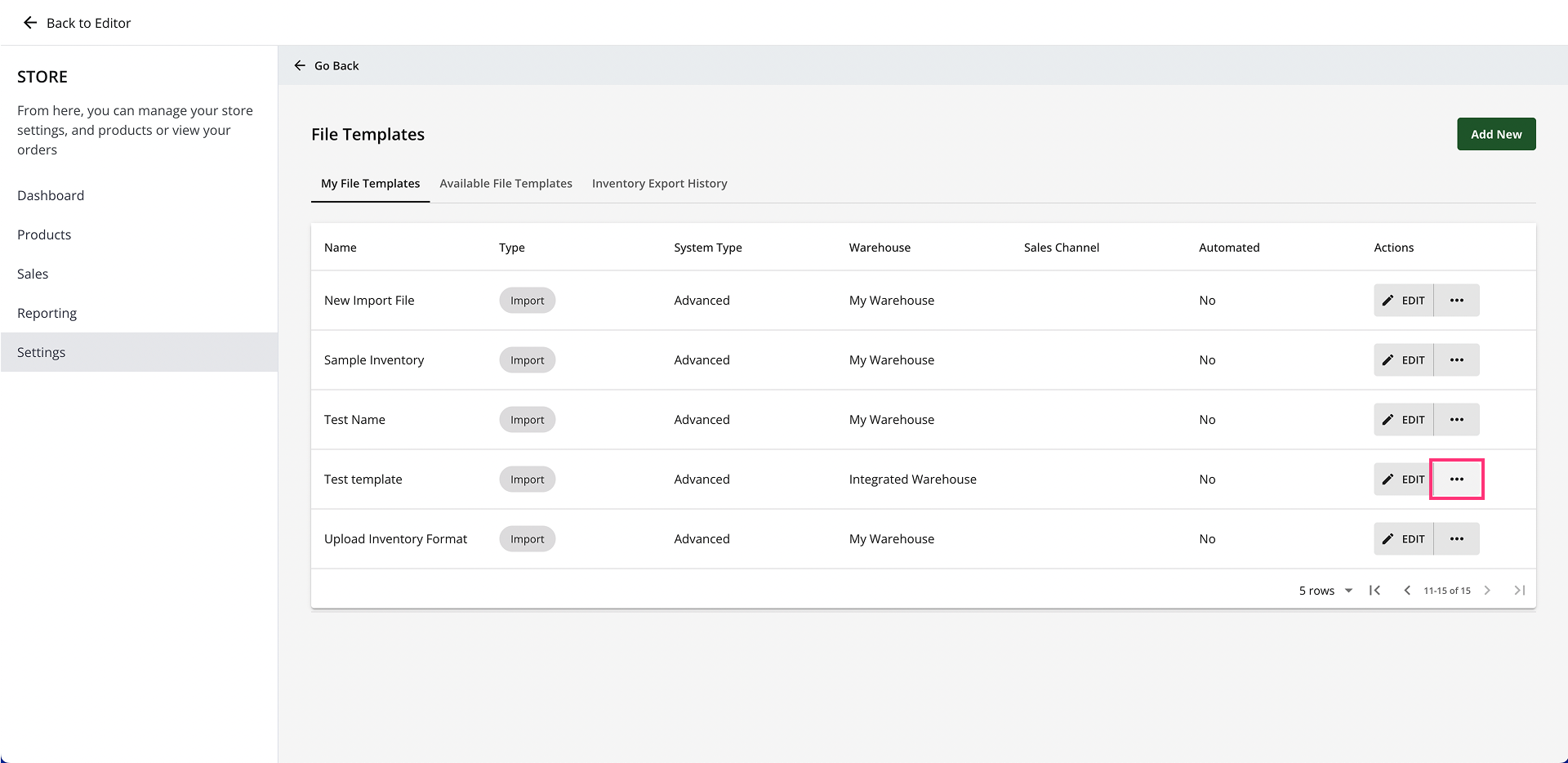
Task: Edit the Test template row
Action: 1404,480
